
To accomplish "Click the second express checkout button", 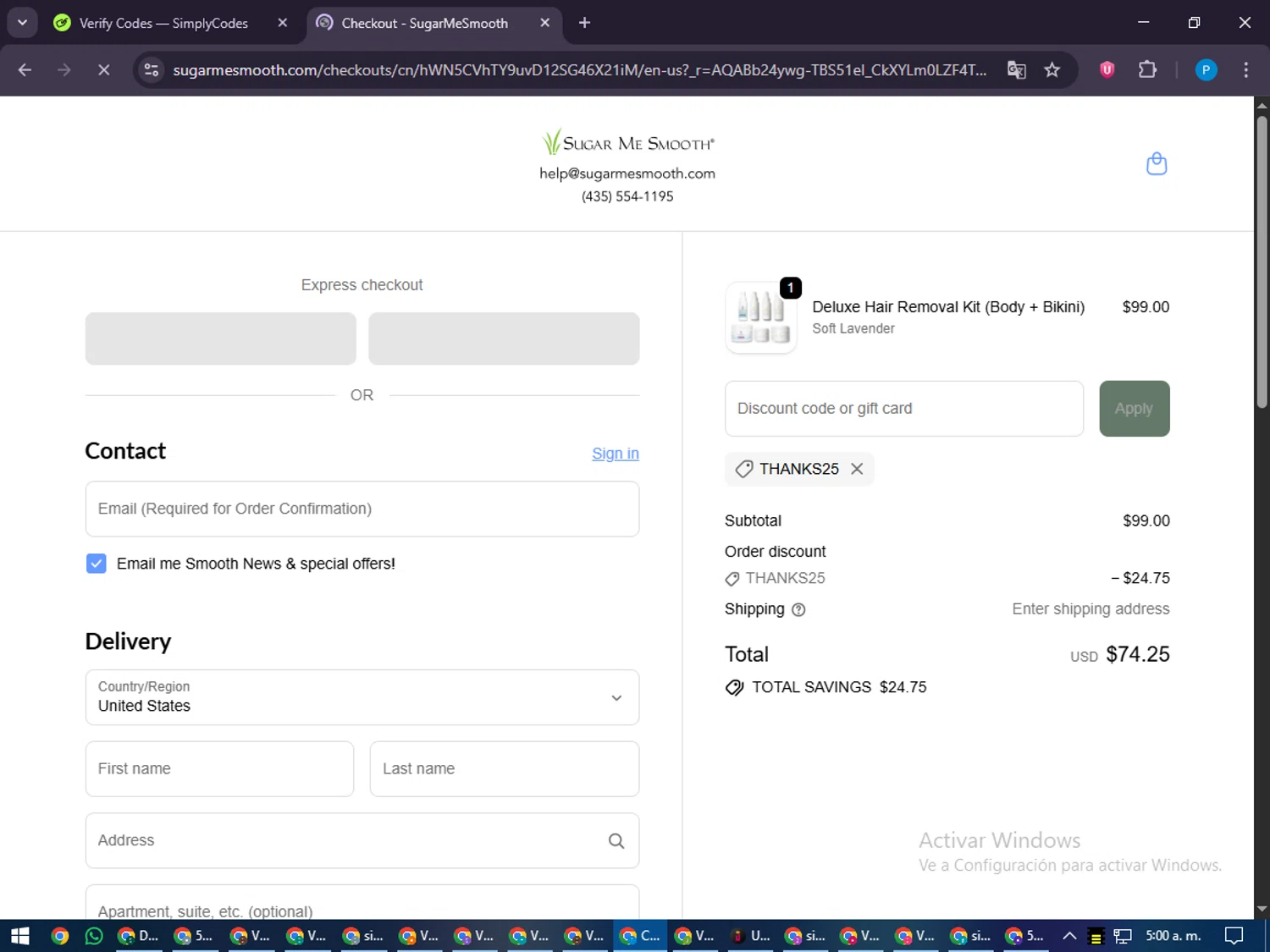I will [x=504, y=338].
